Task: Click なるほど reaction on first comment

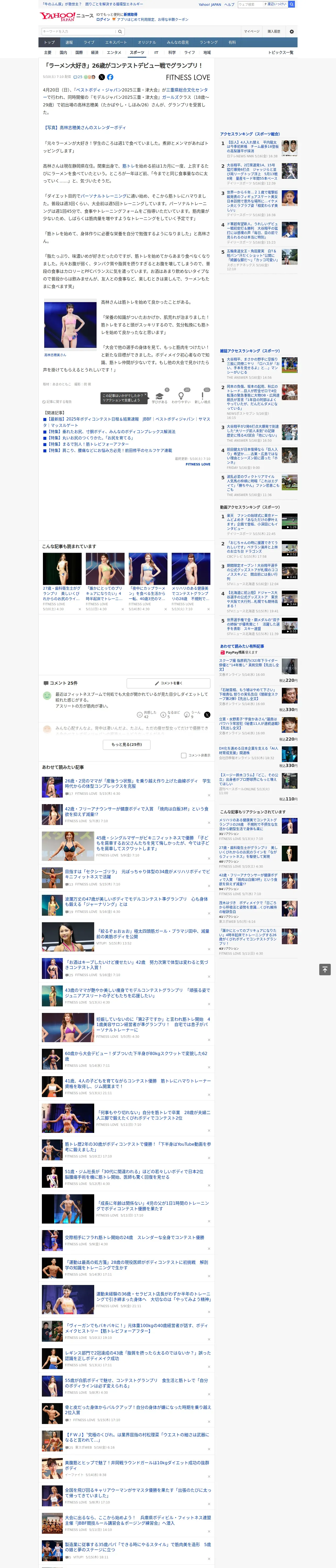Action: (x=171, y=714)
